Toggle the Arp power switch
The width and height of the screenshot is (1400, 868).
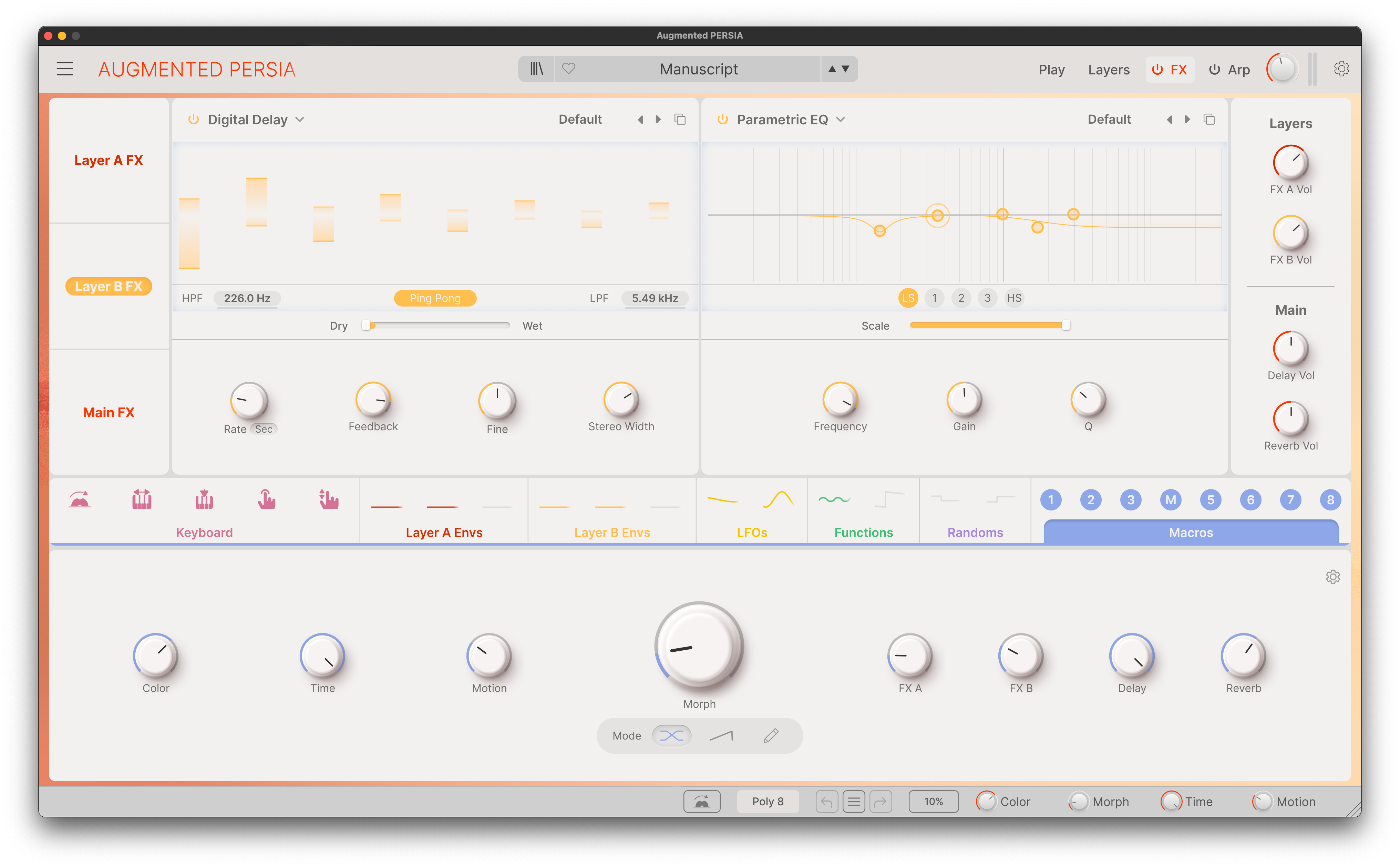click(x=1214, y=70)
